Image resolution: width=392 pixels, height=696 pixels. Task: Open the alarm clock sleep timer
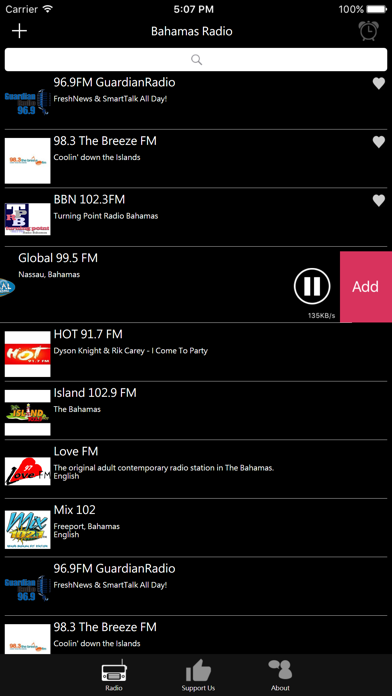(x=368, y=31)
